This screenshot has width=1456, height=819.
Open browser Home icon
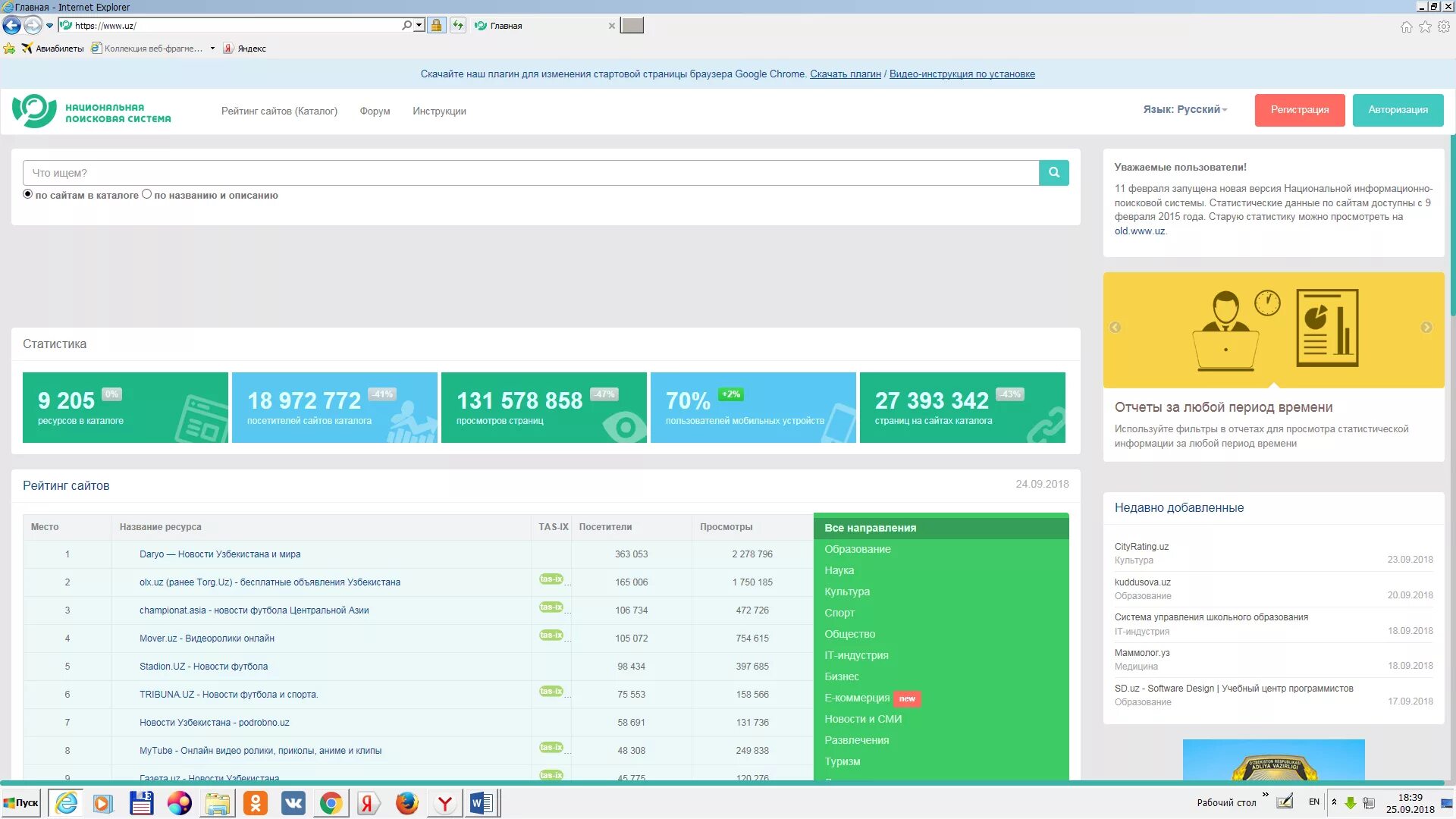1406,27
